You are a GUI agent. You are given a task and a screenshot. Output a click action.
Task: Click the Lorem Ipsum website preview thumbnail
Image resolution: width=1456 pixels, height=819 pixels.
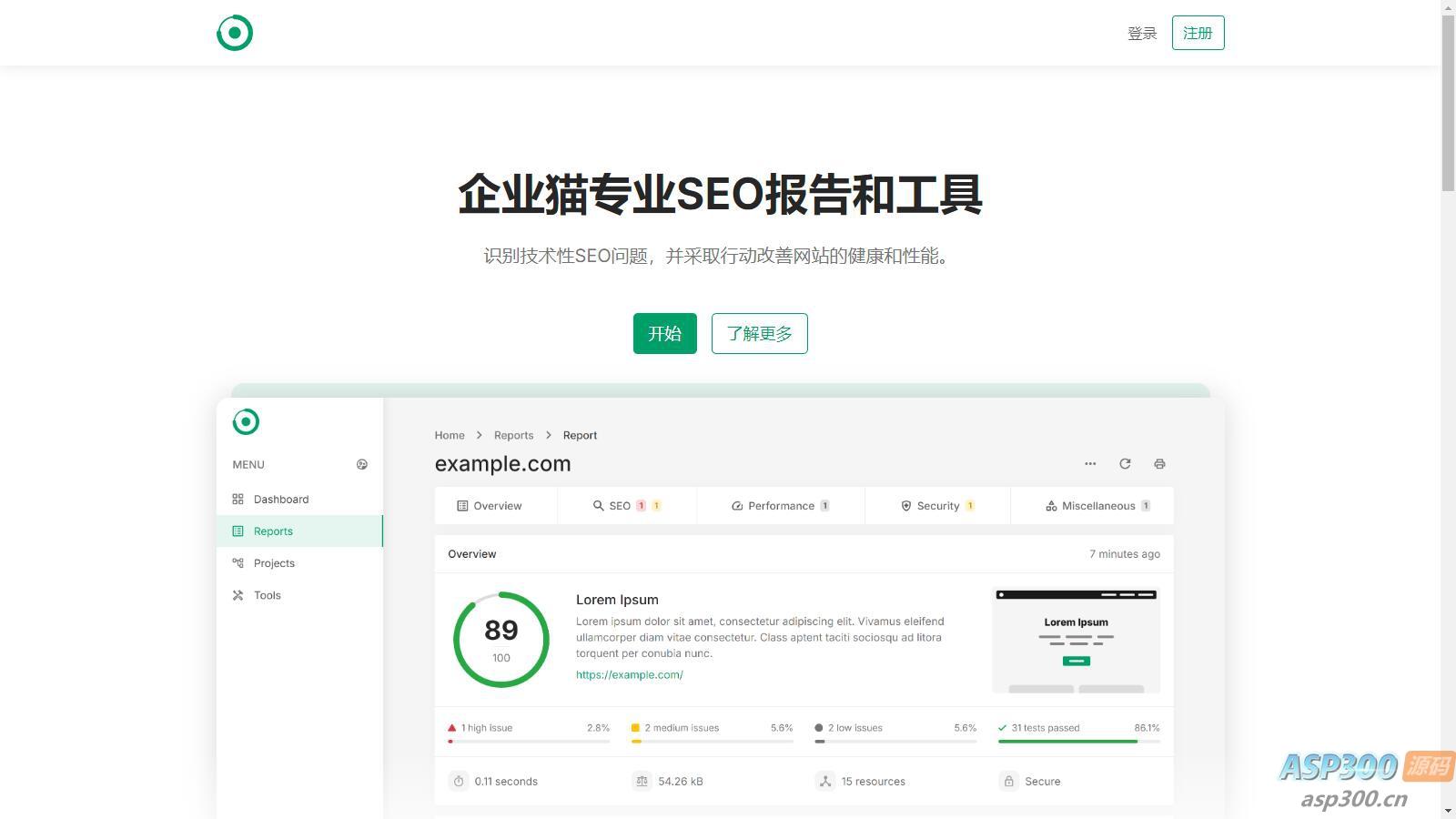coord(1076,641)
